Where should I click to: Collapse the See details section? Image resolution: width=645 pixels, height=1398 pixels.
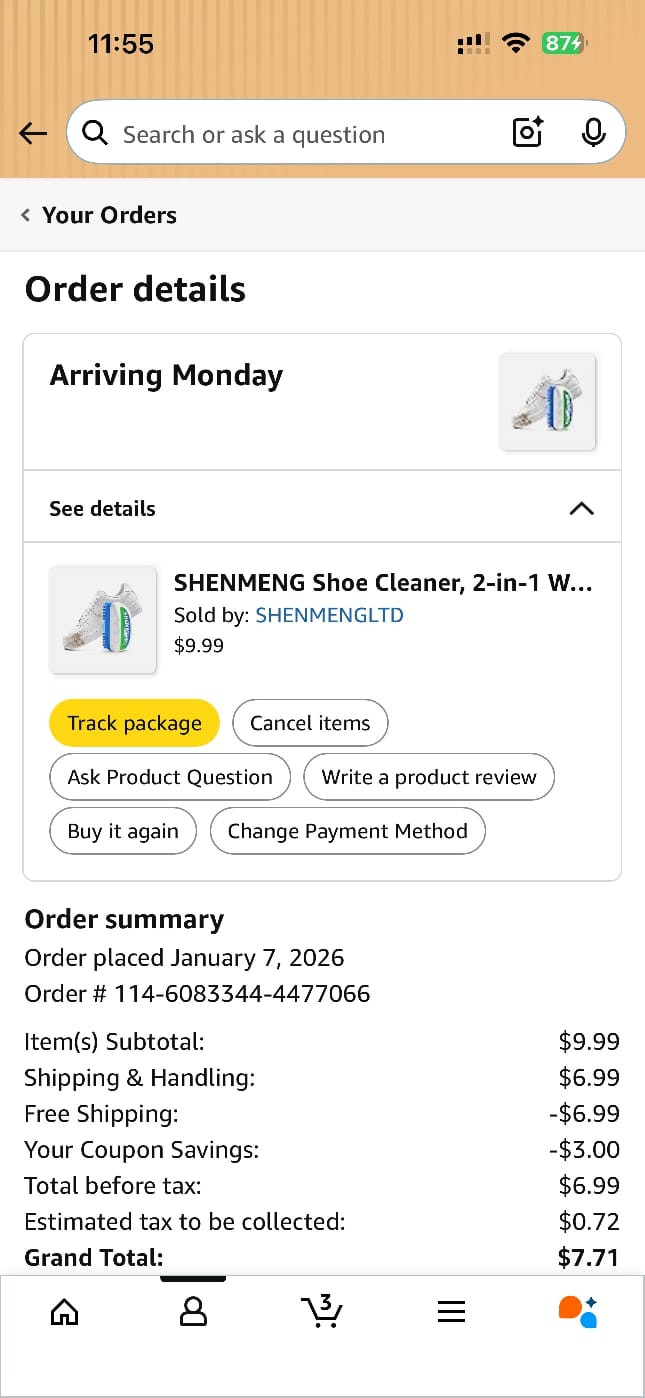click(581, 508)
